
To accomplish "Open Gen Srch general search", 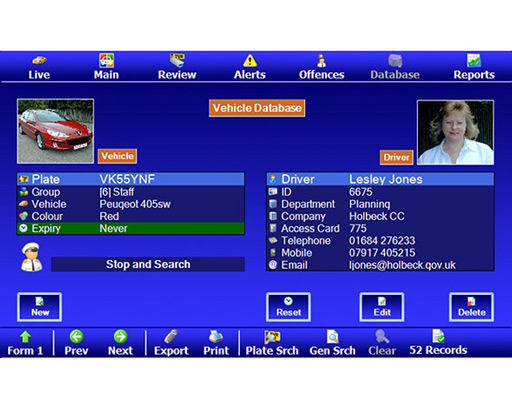I will click(x=332, y=343).
